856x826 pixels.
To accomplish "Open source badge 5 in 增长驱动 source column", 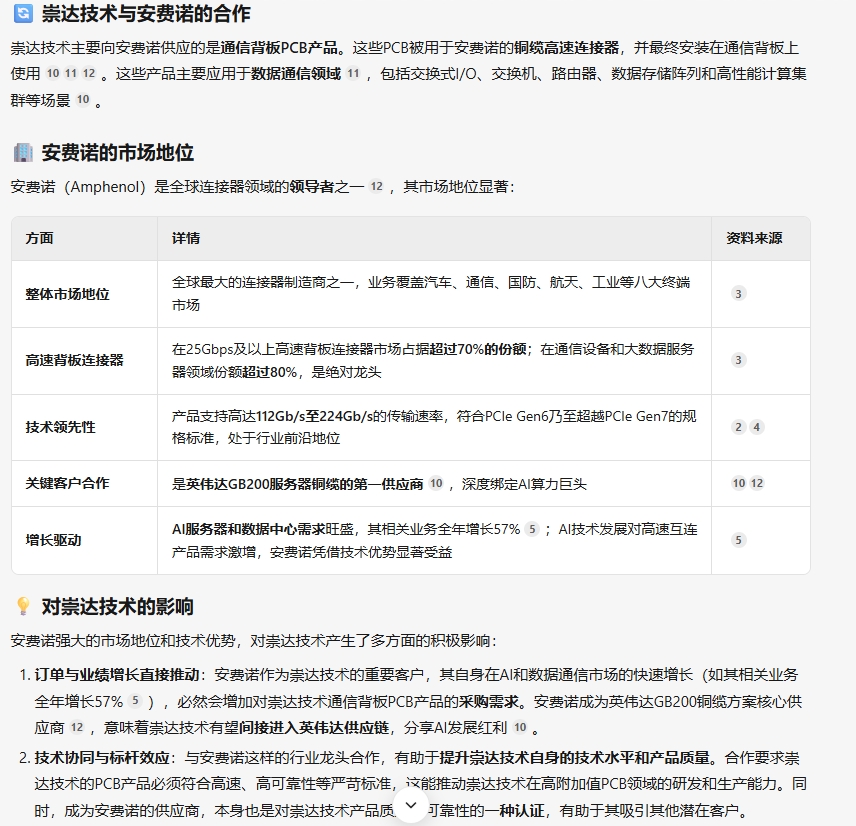I will click(x=738, y=540).
